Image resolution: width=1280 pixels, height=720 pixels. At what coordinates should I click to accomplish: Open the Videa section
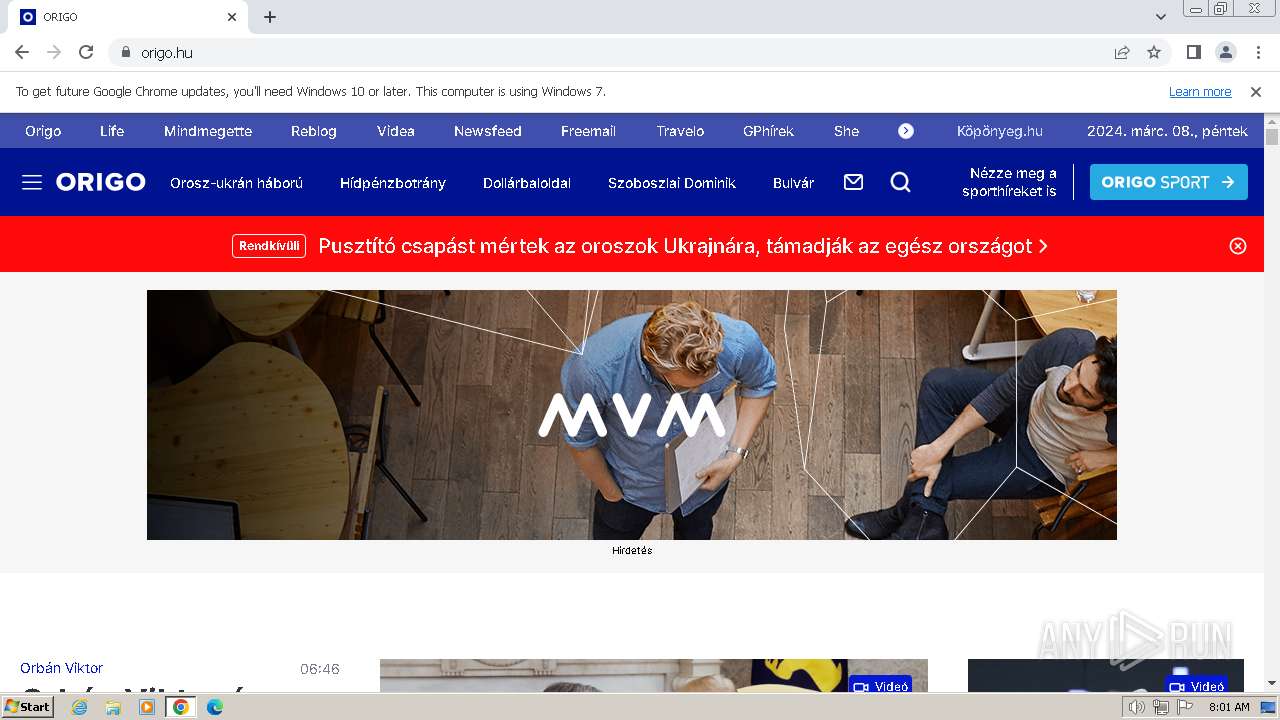point(396,131)
